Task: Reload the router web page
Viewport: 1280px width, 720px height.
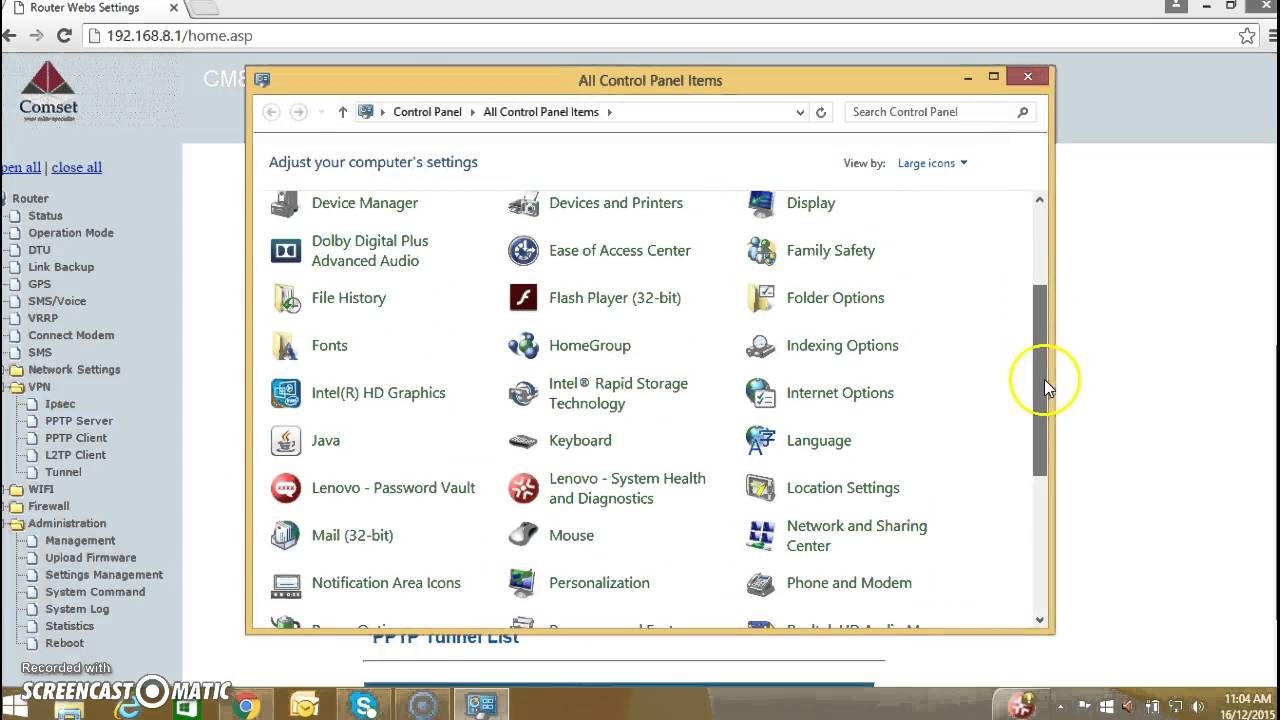Action: [x=64, y=36]
